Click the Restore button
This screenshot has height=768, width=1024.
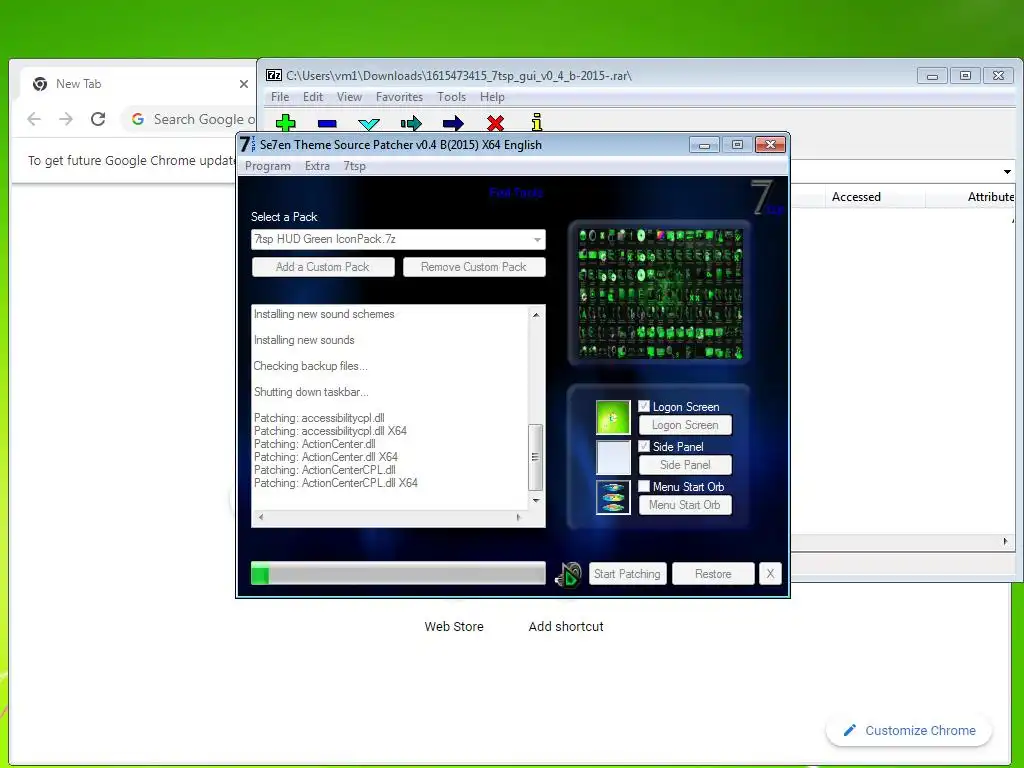click(713, 574)
